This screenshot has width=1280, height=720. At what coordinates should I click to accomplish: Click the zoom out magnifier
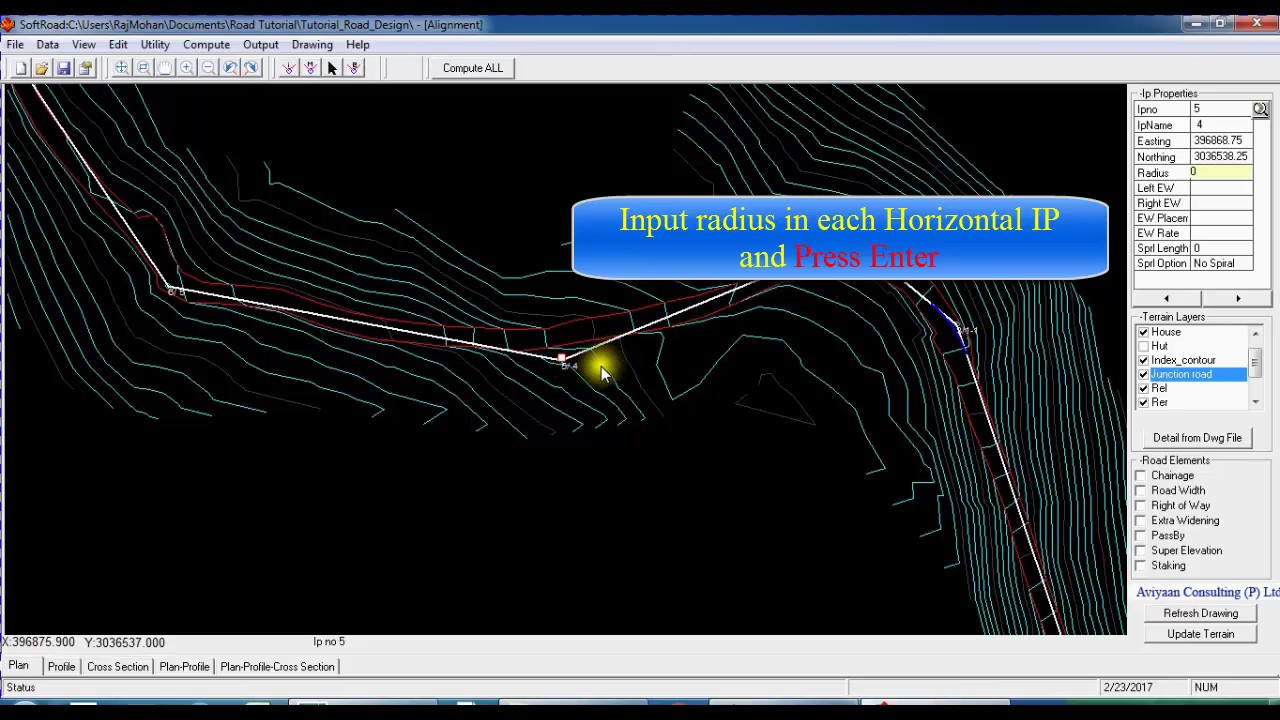pos(208,68)
